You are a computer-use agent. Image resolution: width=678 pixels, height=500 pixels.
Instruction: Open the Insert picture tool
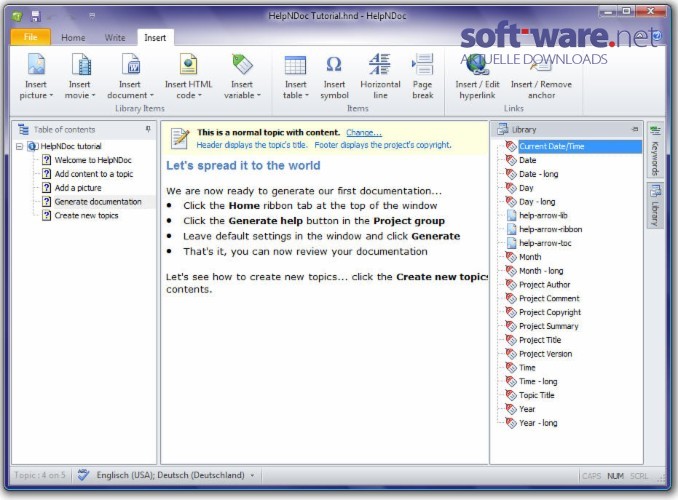click(x=36, y=76)
